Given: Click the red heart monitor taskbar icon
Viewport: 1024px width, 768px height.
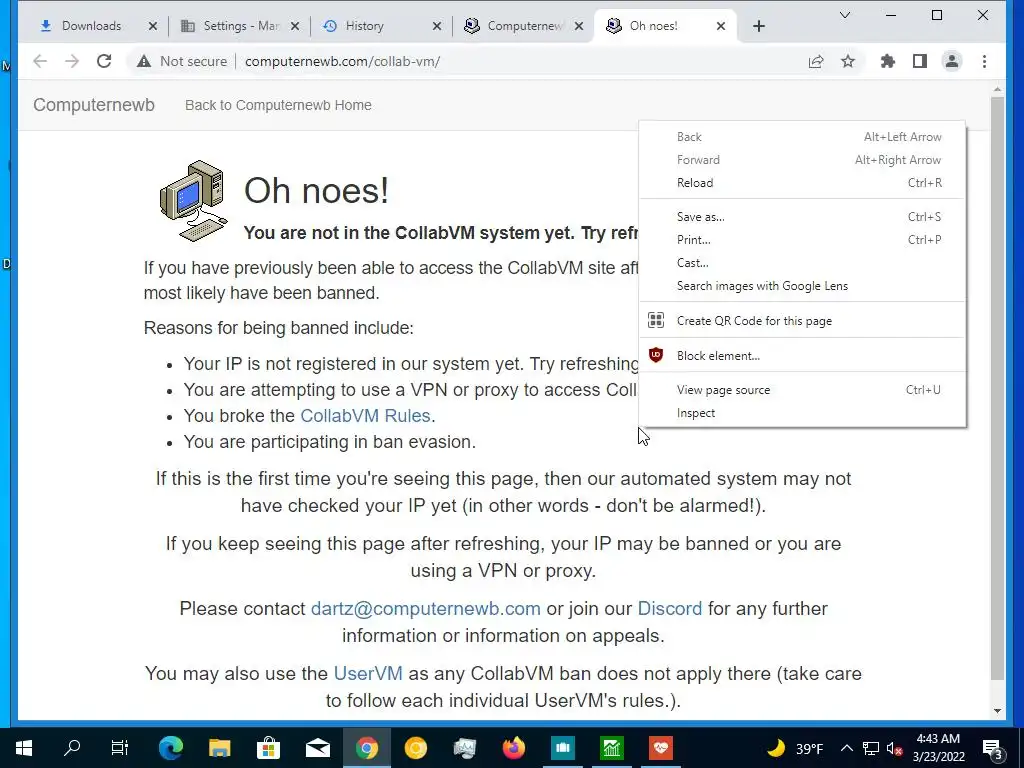Looking at the screenshot, I should pyautogui.click(x=660, y=748).
